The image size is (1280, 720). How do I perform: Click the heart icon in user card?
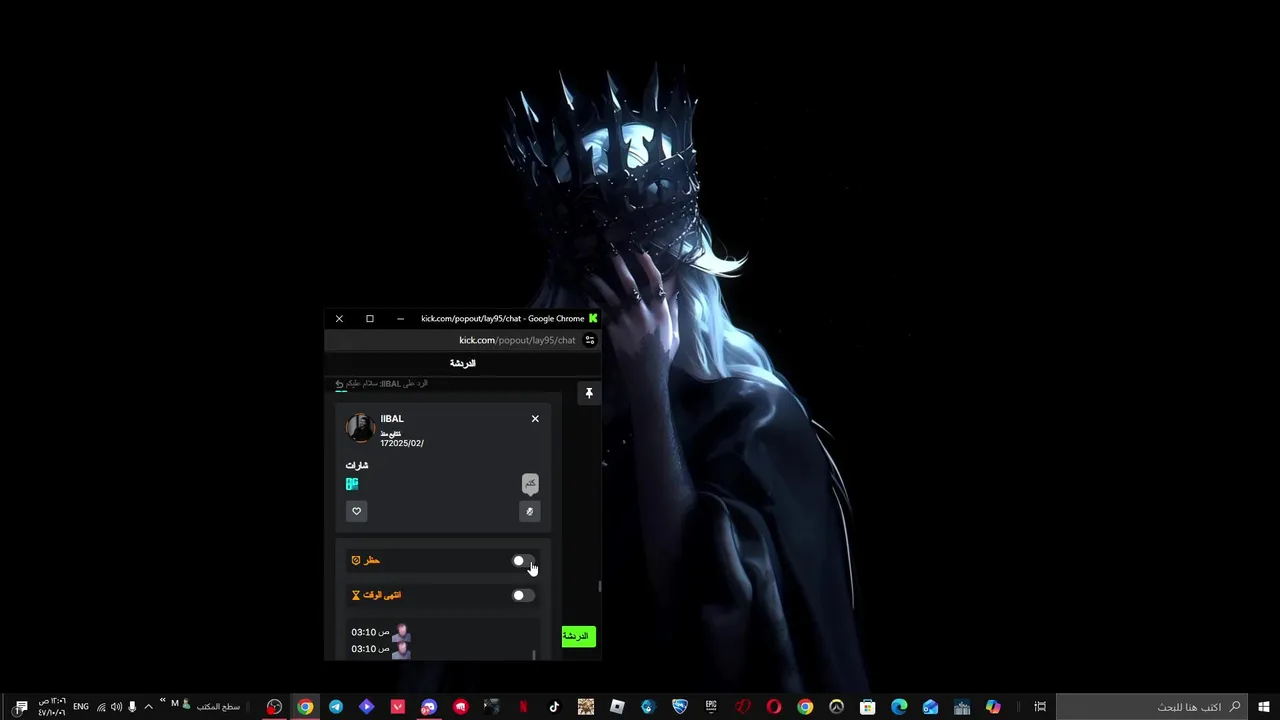(x=356, y=511)
